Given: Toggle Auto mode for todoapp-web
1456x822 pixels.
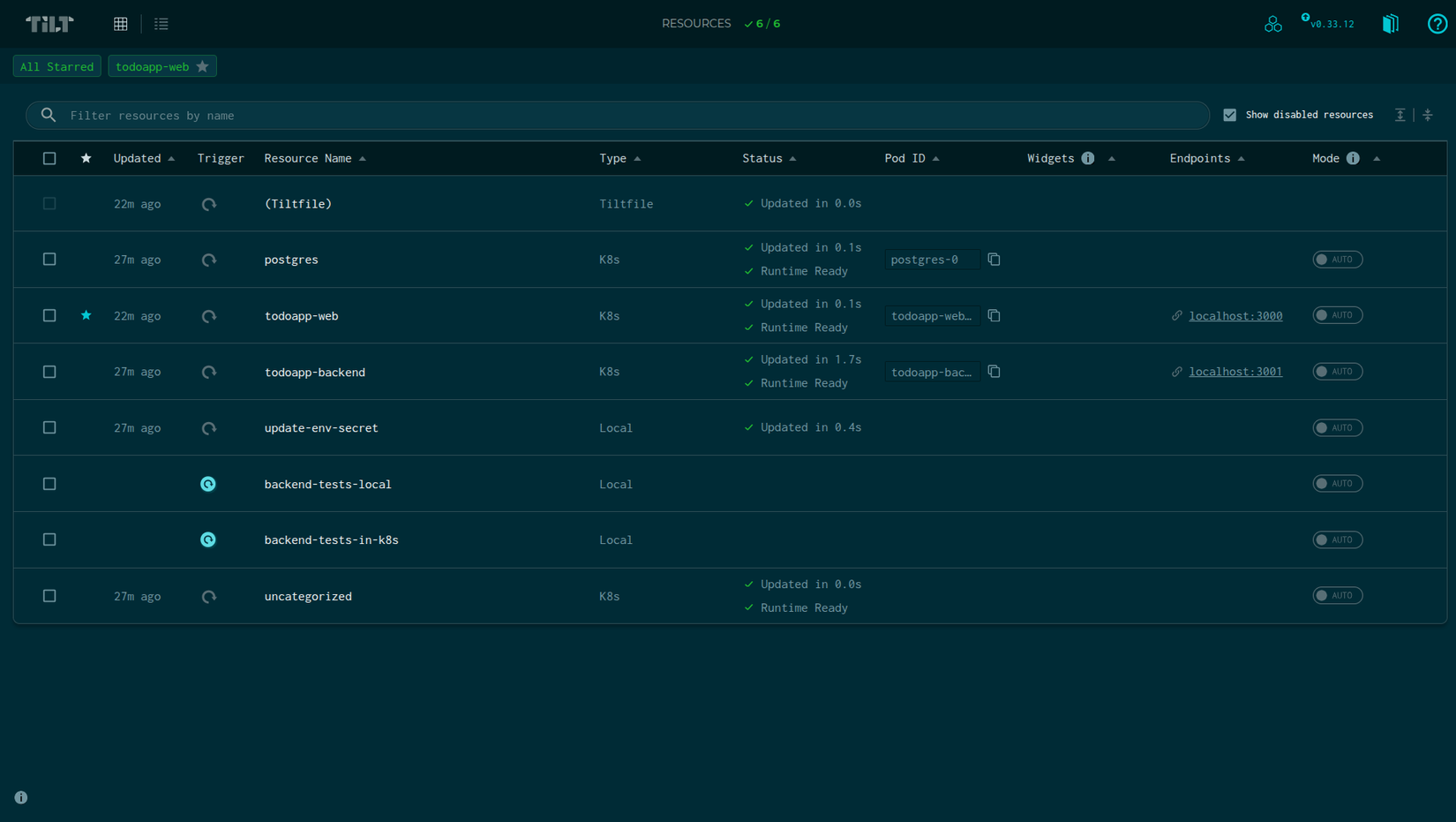Looking at the screenshot, I should point(1338,315).
